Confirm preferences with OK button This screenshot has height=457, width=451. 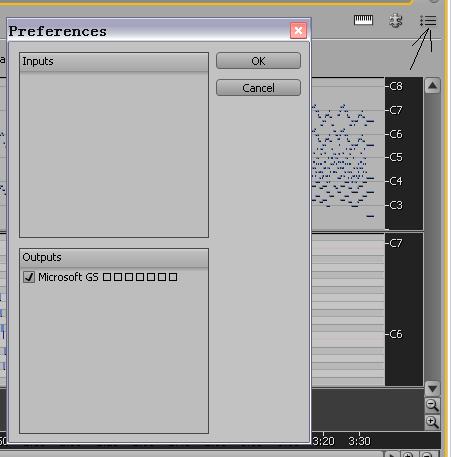258,61
